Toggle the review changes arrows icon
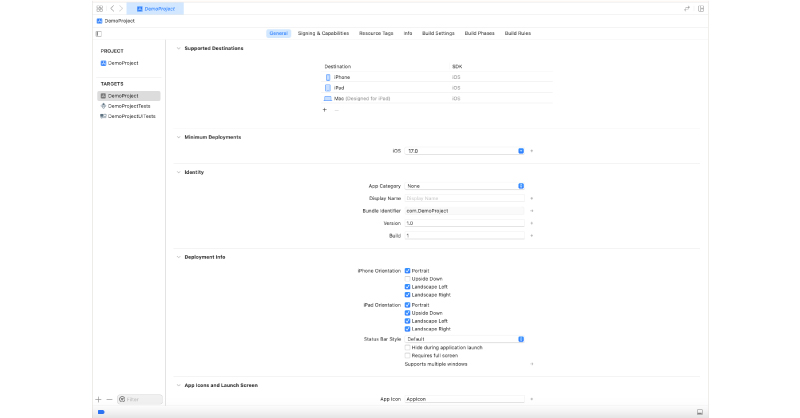The height and width of the screenshot is (418, 800). [x=687, y=9]
